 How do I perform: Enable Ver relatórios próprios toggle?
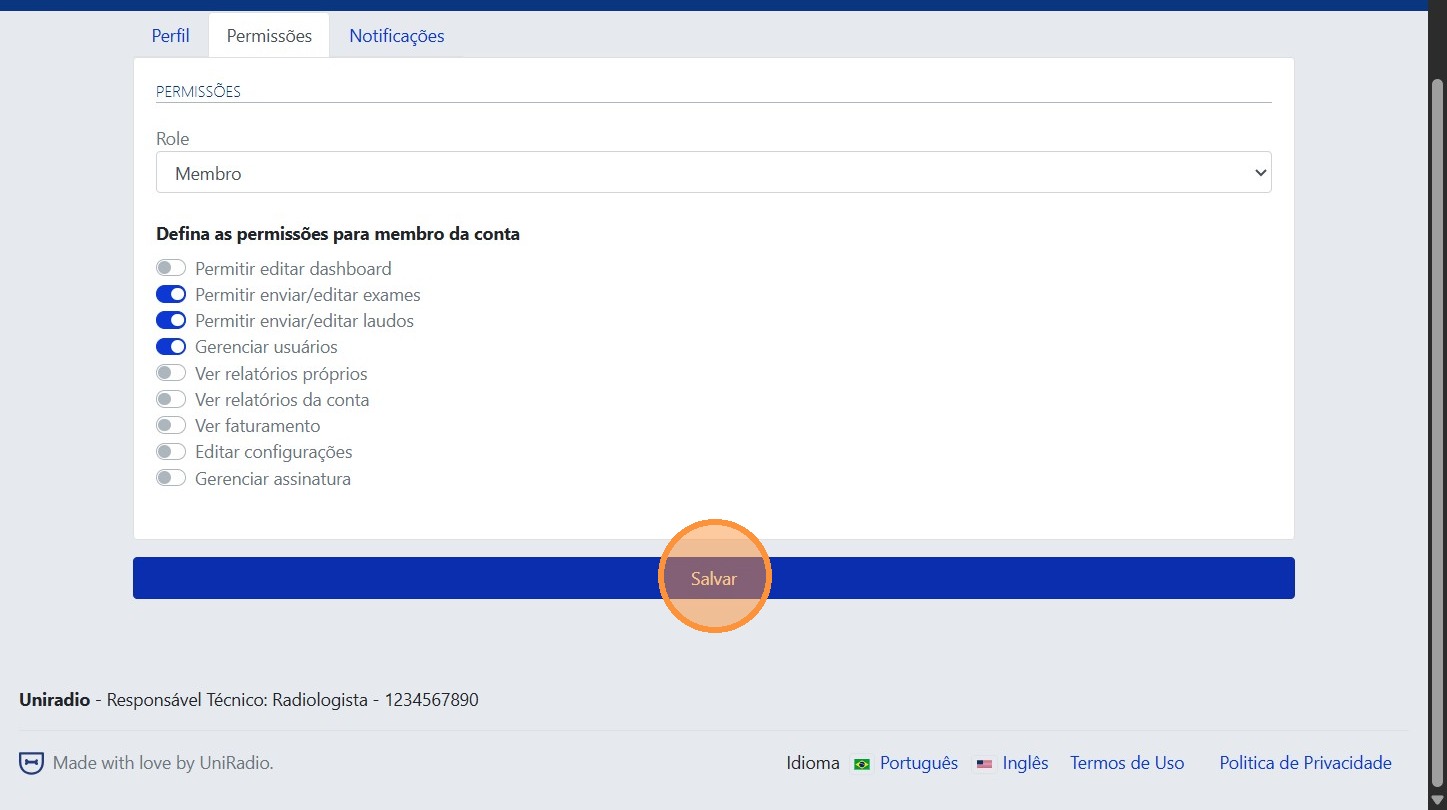(171, 373)
